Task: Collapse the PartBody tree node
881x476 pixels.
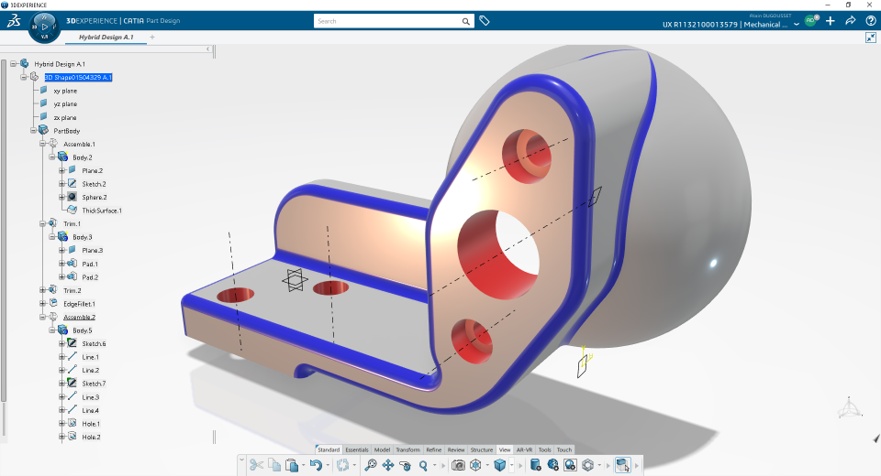Action: pyautogui.click(x=33, y=130)
